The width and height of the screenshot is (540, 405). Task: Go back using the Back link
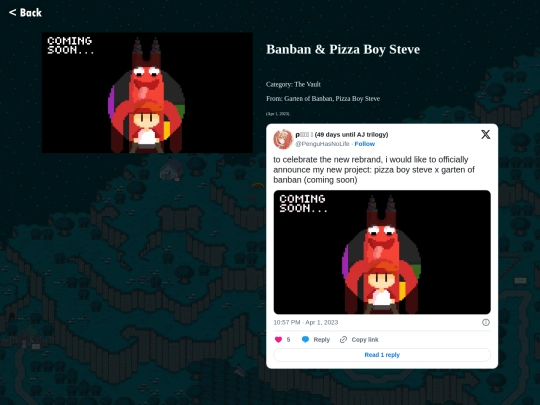[25, 13]
